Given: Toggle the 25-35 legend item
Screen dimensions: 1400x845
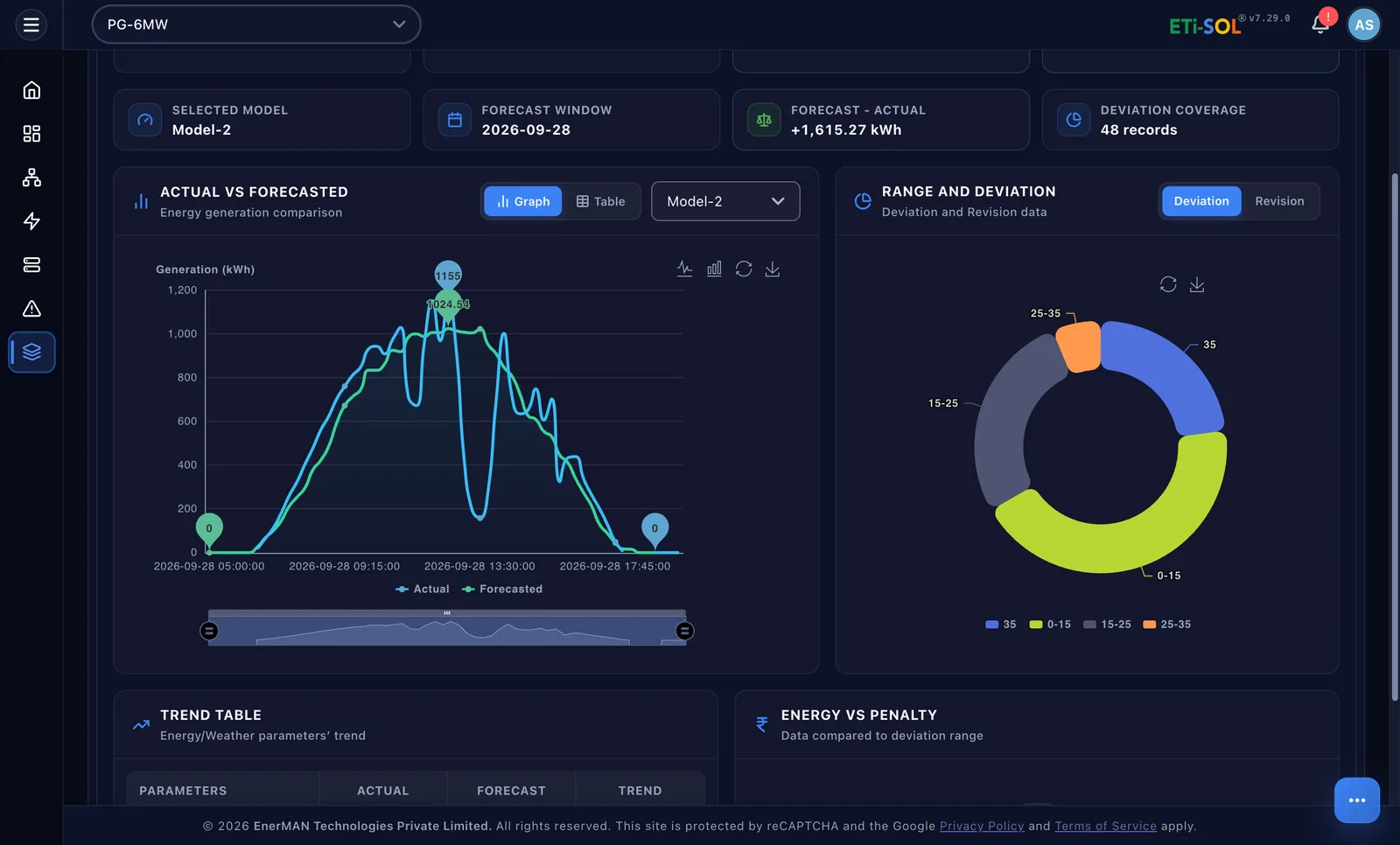Looking at the screenshot, I should (1167, 625).
